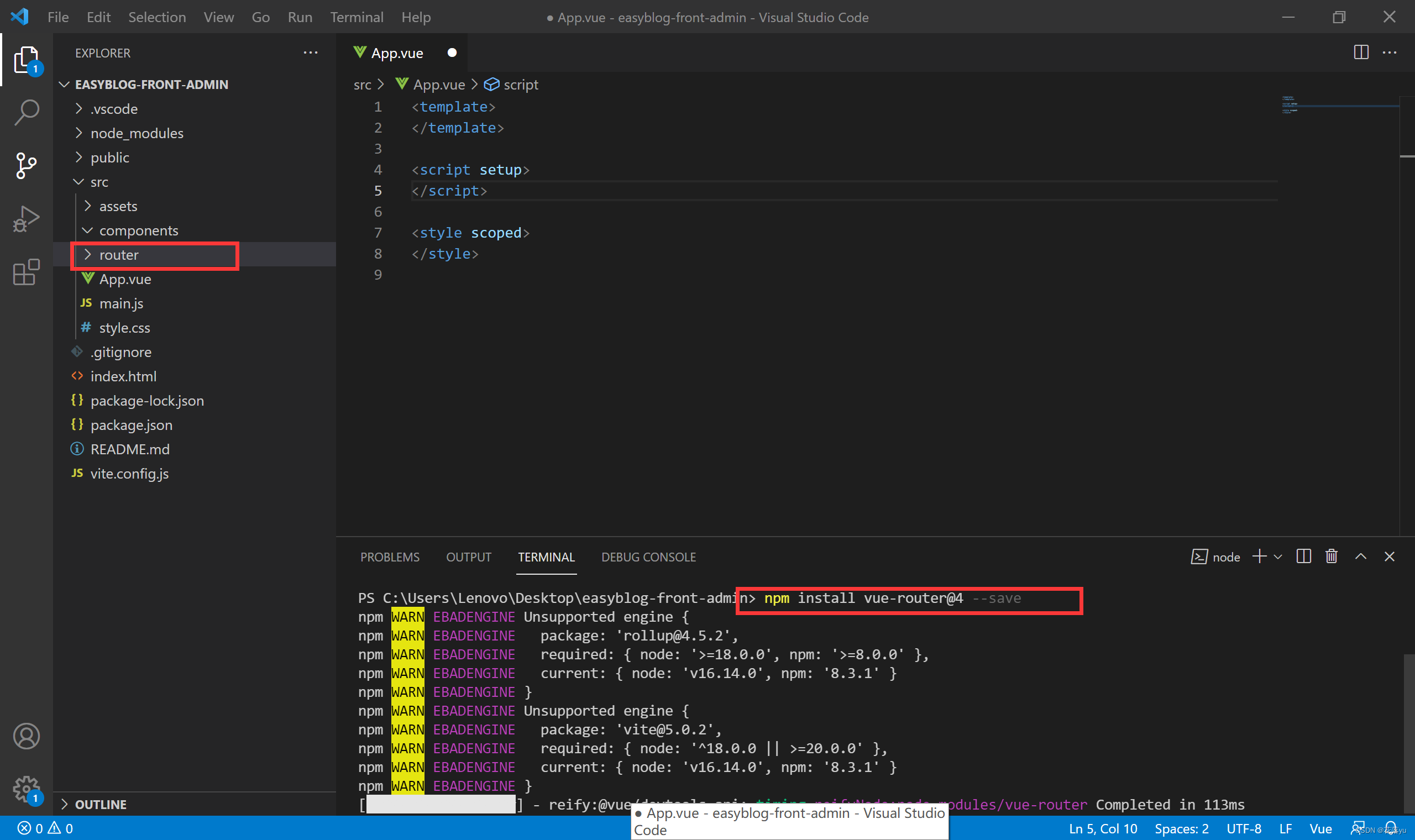The height and width of the screenshot is (840, 1415).
Task: Add a new terminal with plus icon
Action: click(1259, 556)
